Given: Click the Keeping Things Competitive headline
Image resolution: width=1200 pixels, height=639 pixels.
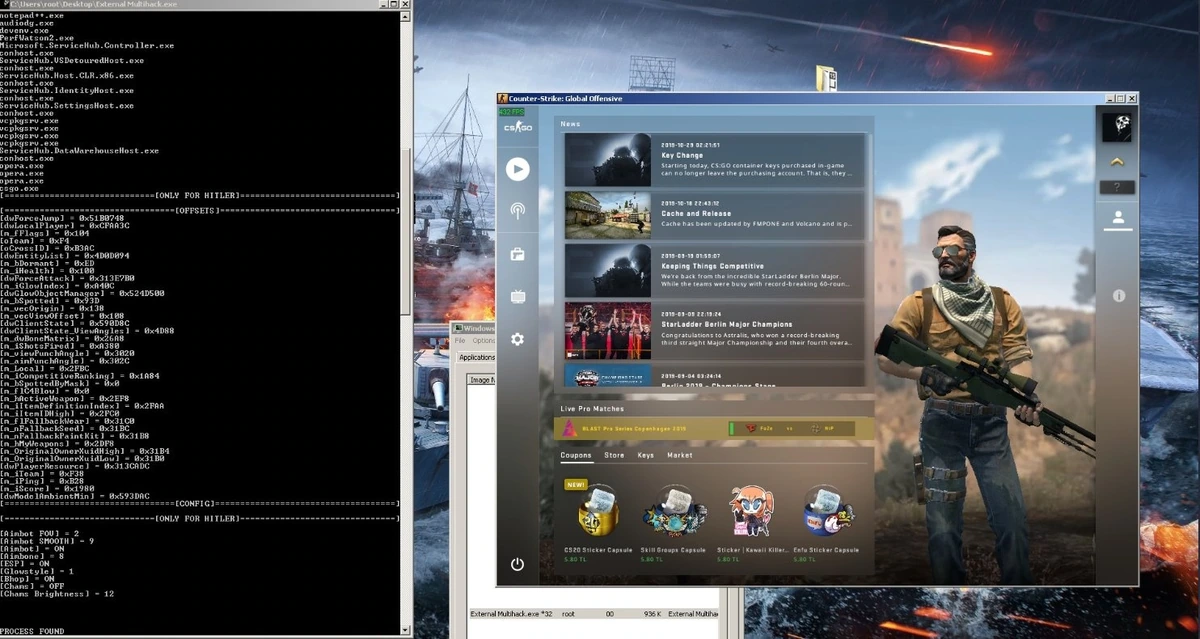Looking at the screenshot, I should (x=714, y=268).
